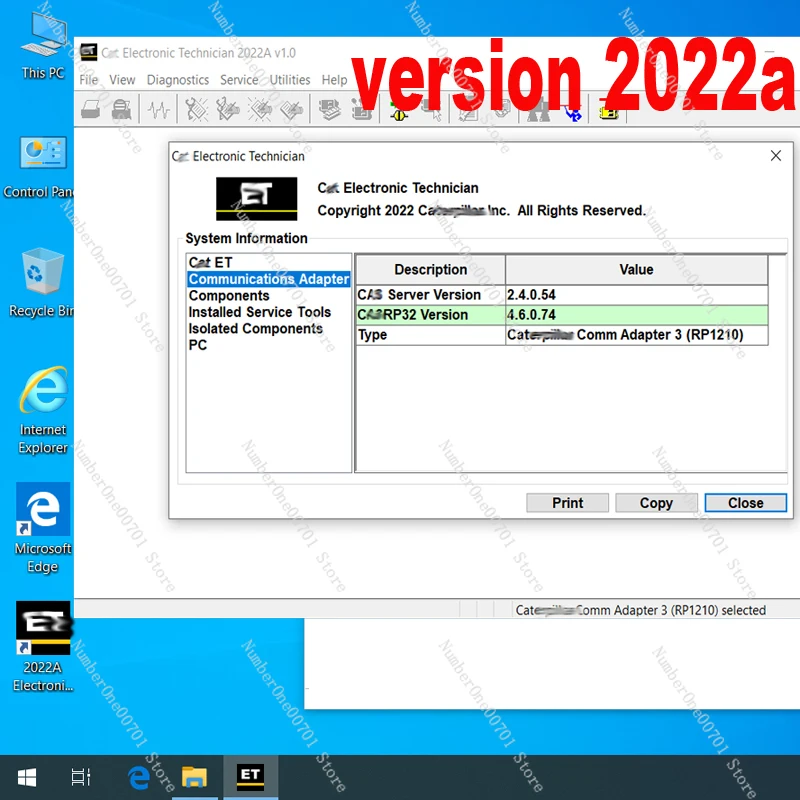Select the 2022A Electronic Technician desktop shortcut
Viewport: 800px width, 800px height.
tap(43, 646)
